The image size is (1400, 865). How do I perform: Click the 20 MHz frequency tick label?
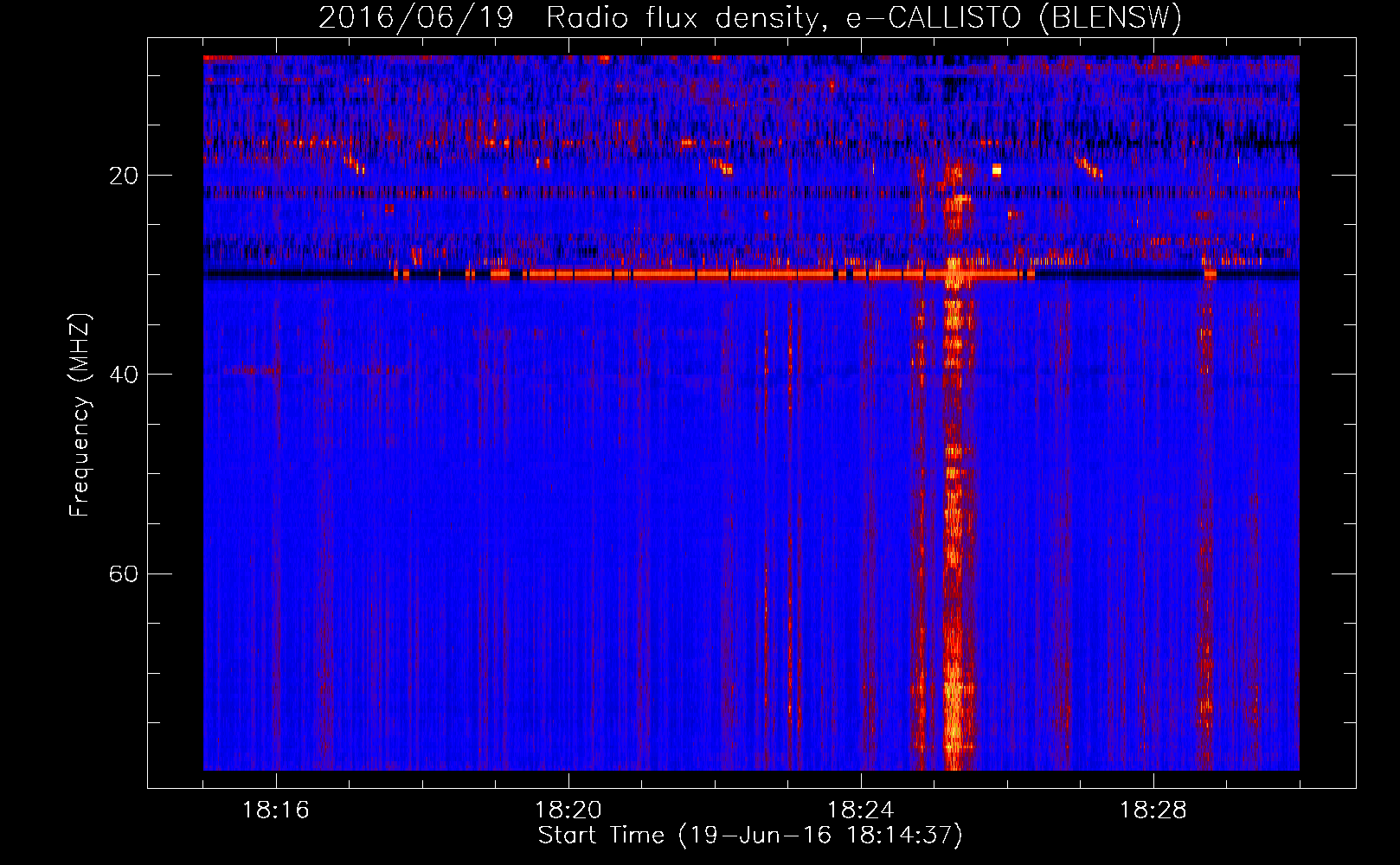point(124,176)
